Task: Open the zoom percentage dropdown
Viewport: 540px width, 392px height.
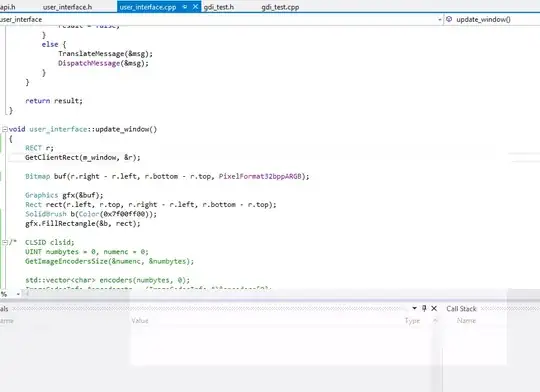Action: (18, 294)
